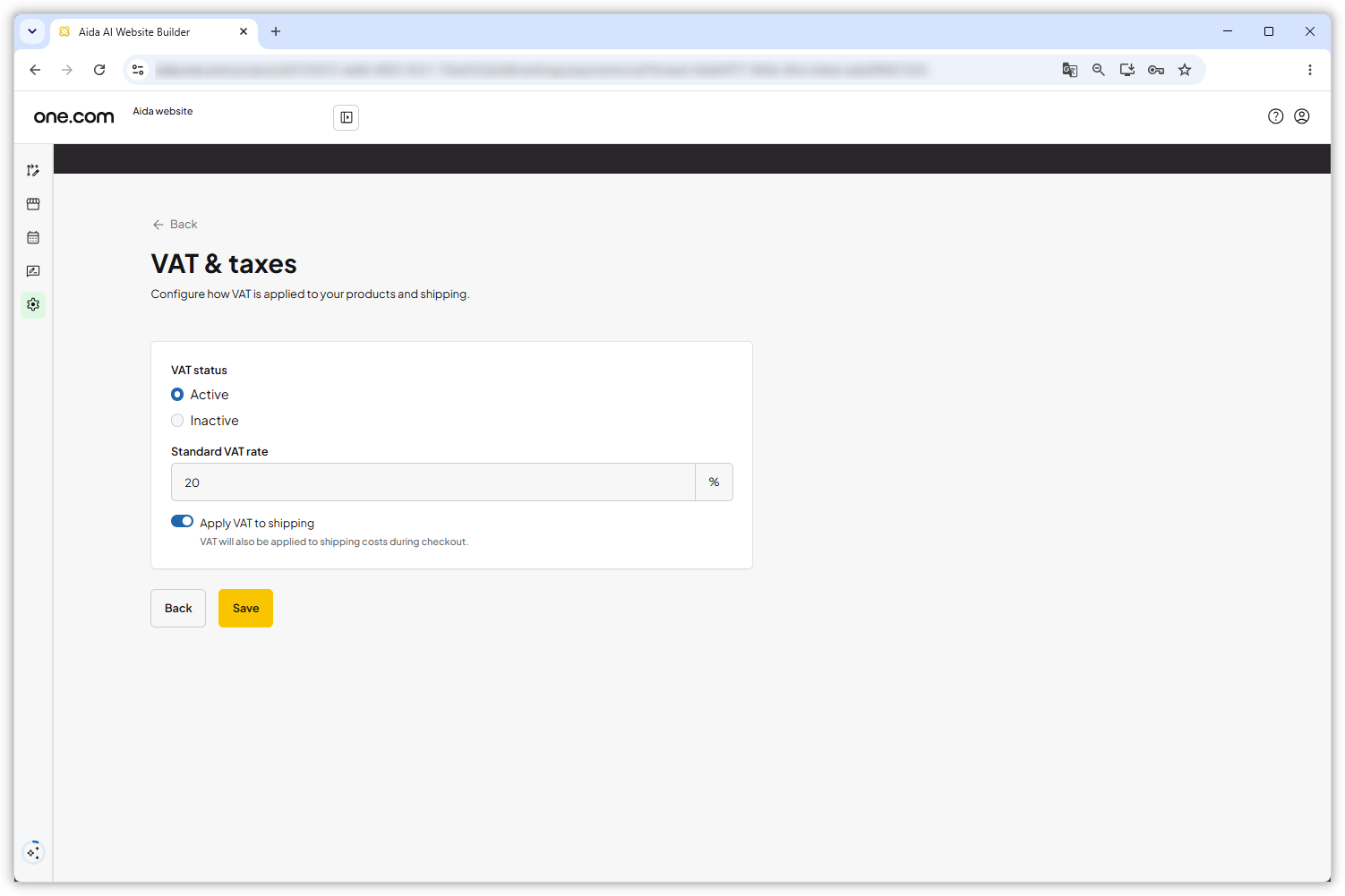This screenshot has width=1345, height=896.
Task: Bookmark this page with star icon
Action: [x=1185, y=70]
